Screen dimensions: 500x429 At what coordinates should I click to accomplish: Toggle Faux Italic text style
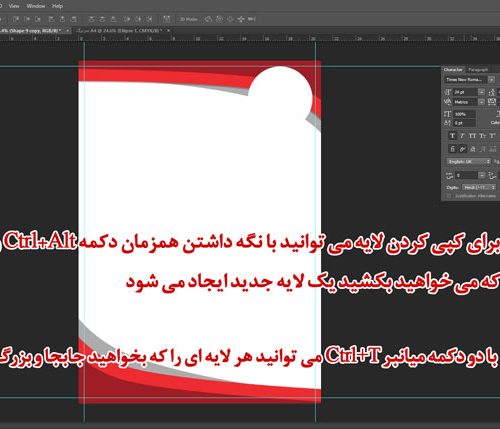click(x=462, y=136)
